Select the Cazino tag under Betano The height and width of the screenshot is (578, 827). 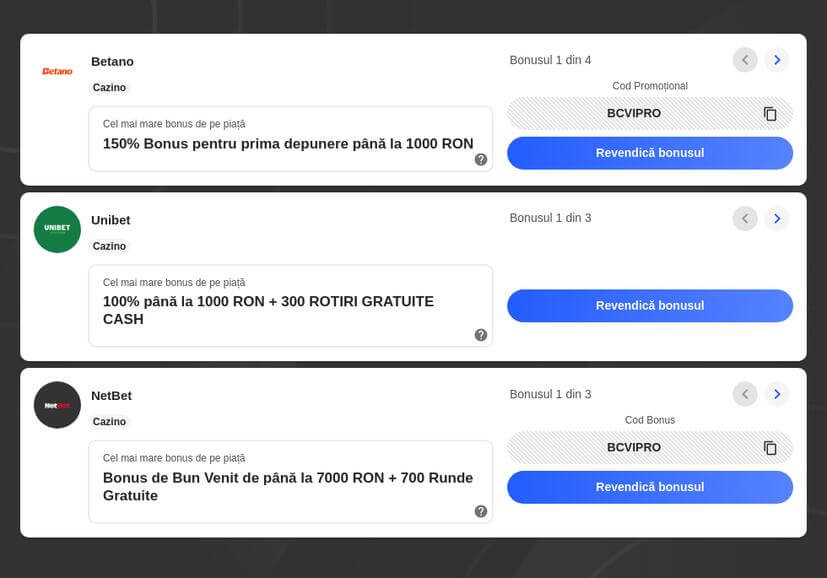point(110,88)
